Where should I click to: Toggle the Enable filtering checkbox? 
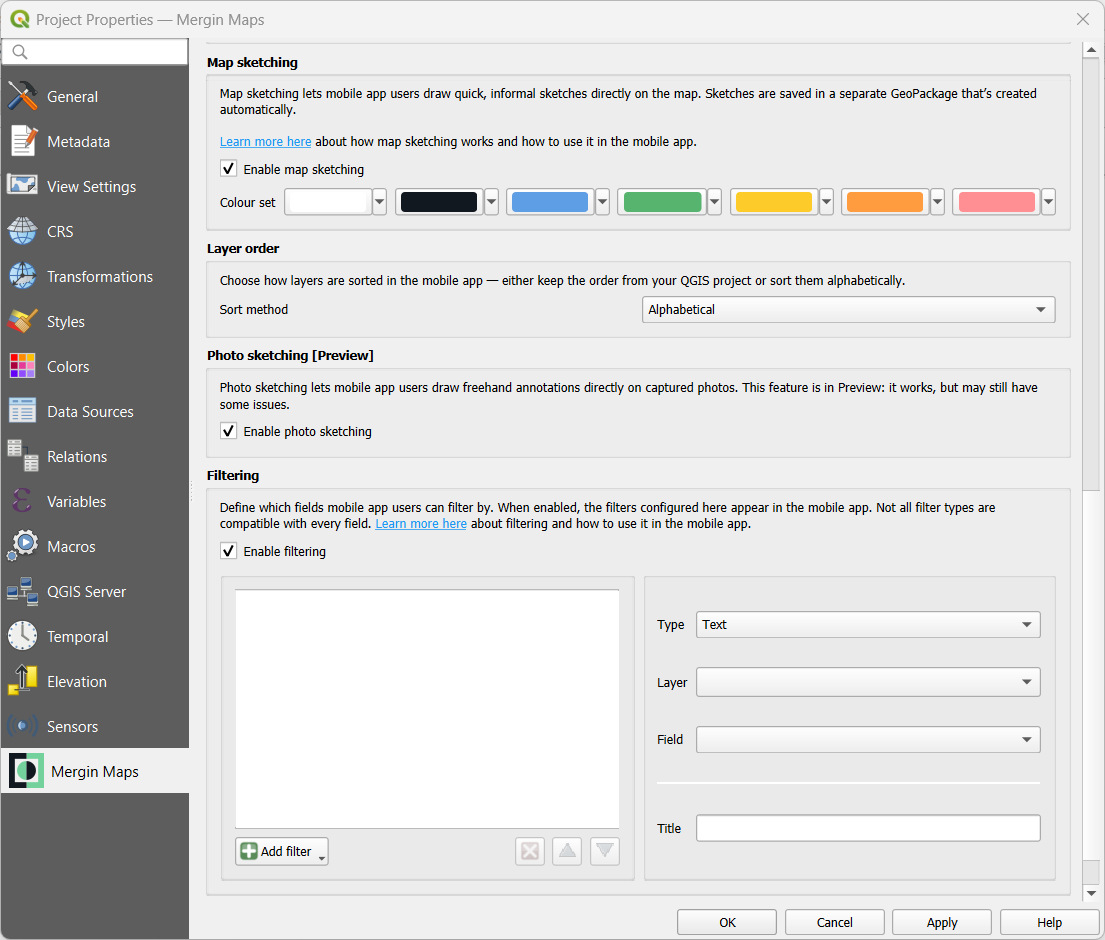tap(229, 551)
